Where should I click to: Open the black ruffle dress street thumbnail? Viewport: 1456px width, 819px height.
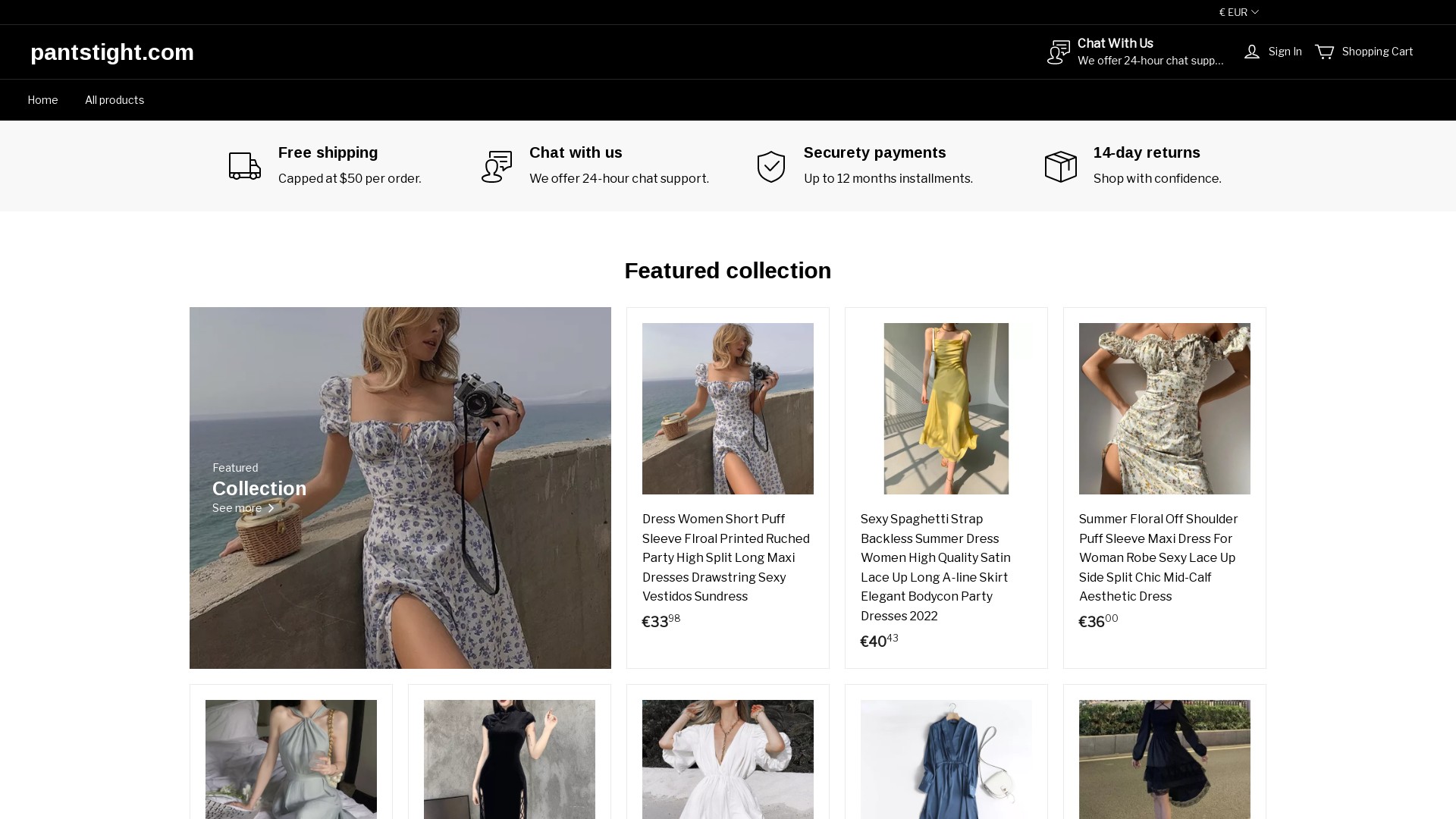tap(1165, 759)
